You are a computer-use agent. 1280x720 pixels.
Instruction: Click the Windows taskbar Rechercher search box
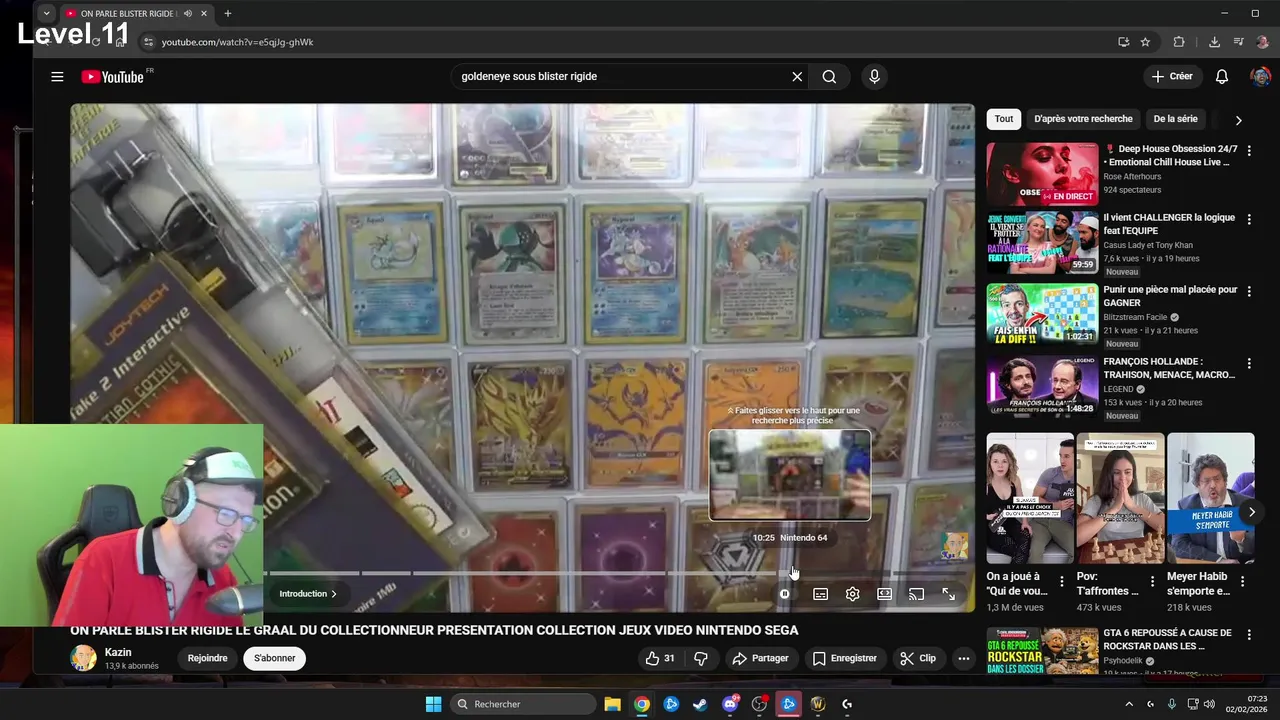pyautogui.click(x=522, y=704)
